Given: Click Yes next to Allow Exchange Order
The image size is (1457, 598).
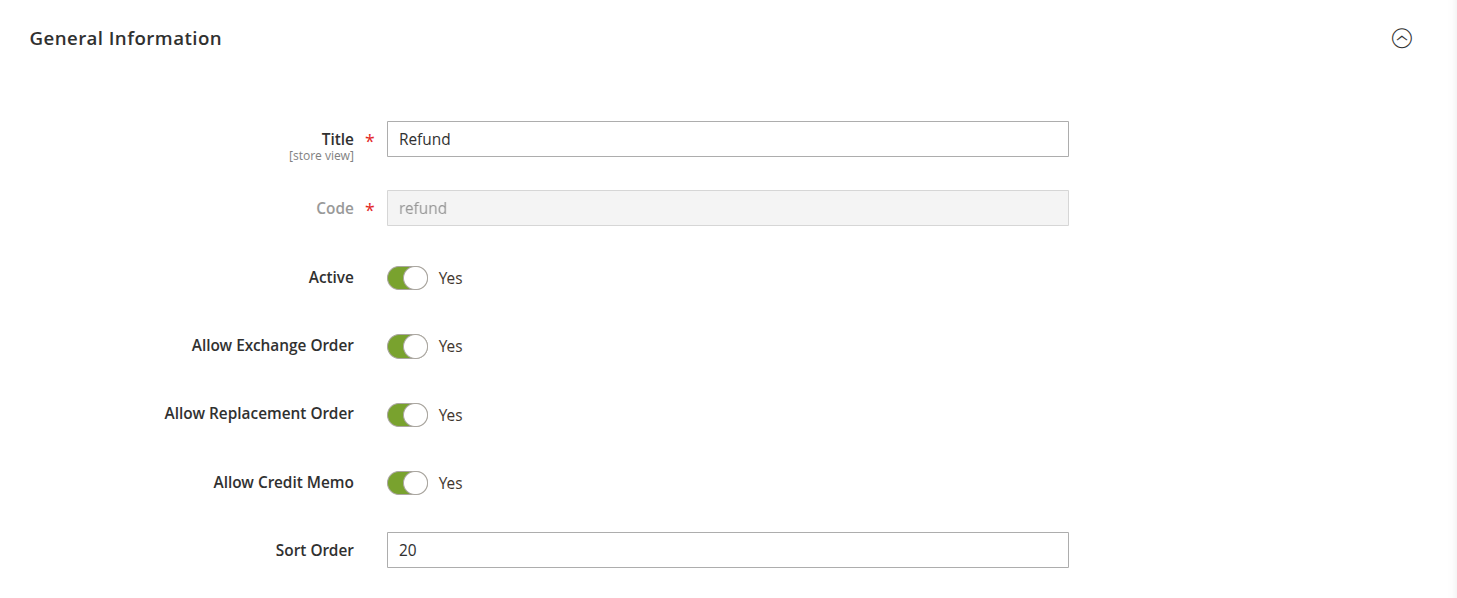Looking at the screenshot, I should [451, 346].
